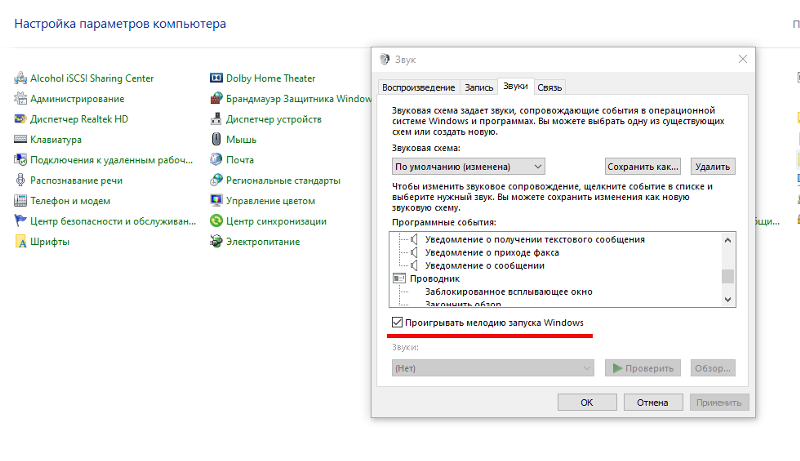
Task: Open Диспетчер Realtek HD icon
Action: [20, 119]
